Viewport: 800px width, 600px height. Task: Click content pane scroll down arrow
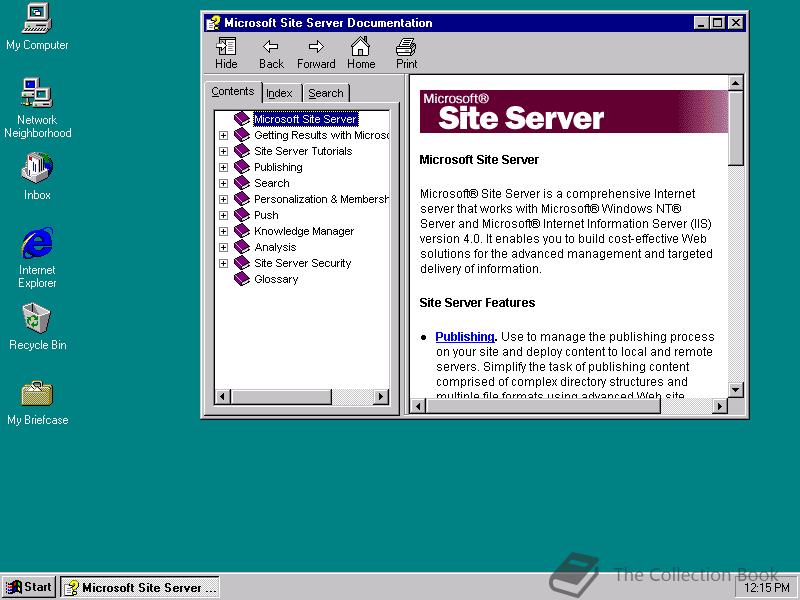(735, 390)
